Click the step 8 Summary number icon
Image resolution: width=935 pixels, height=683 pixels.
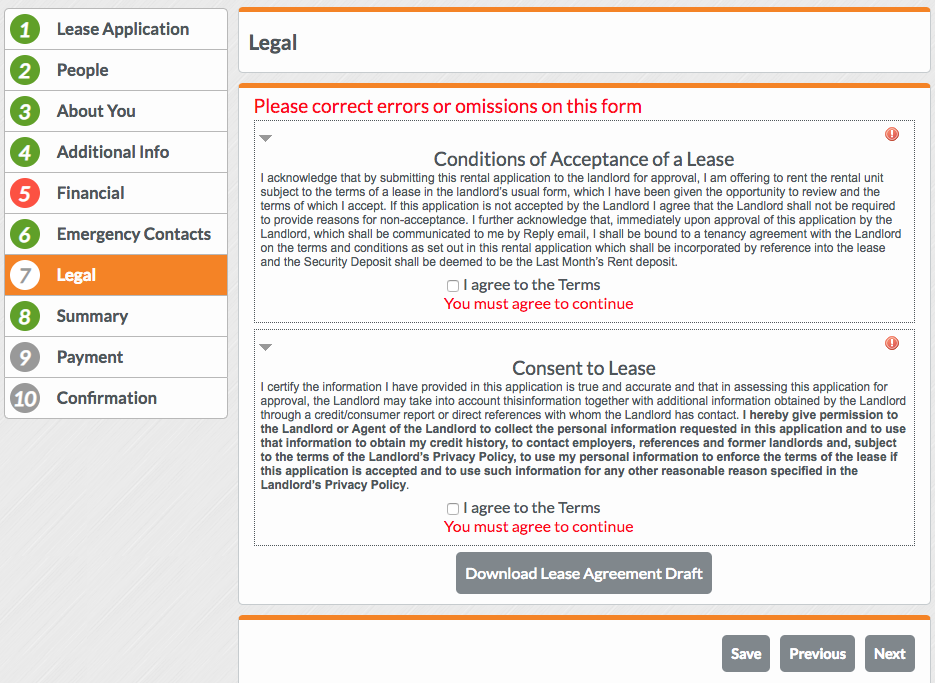coord(25,317)
